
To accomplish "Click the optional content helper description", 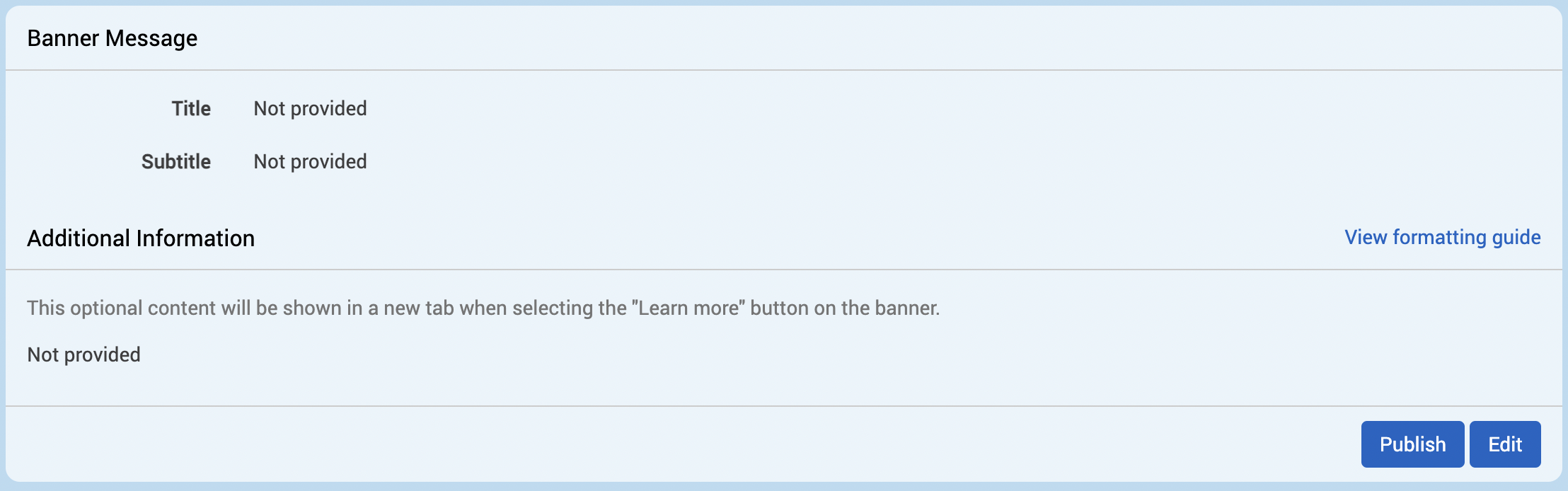I will point(483,308).
